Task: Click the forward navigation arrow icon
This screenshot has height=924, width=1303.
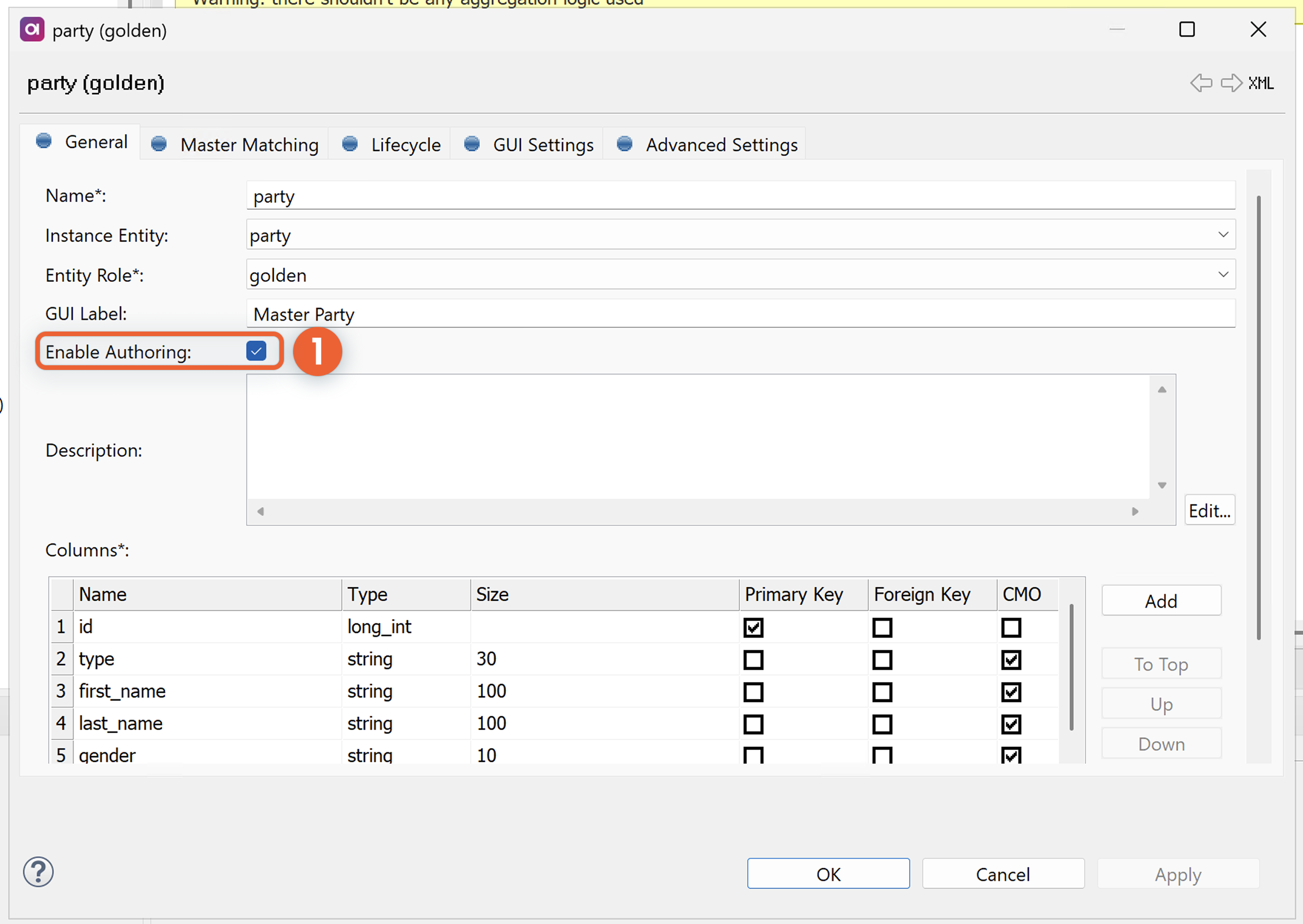Action: 1232,83
